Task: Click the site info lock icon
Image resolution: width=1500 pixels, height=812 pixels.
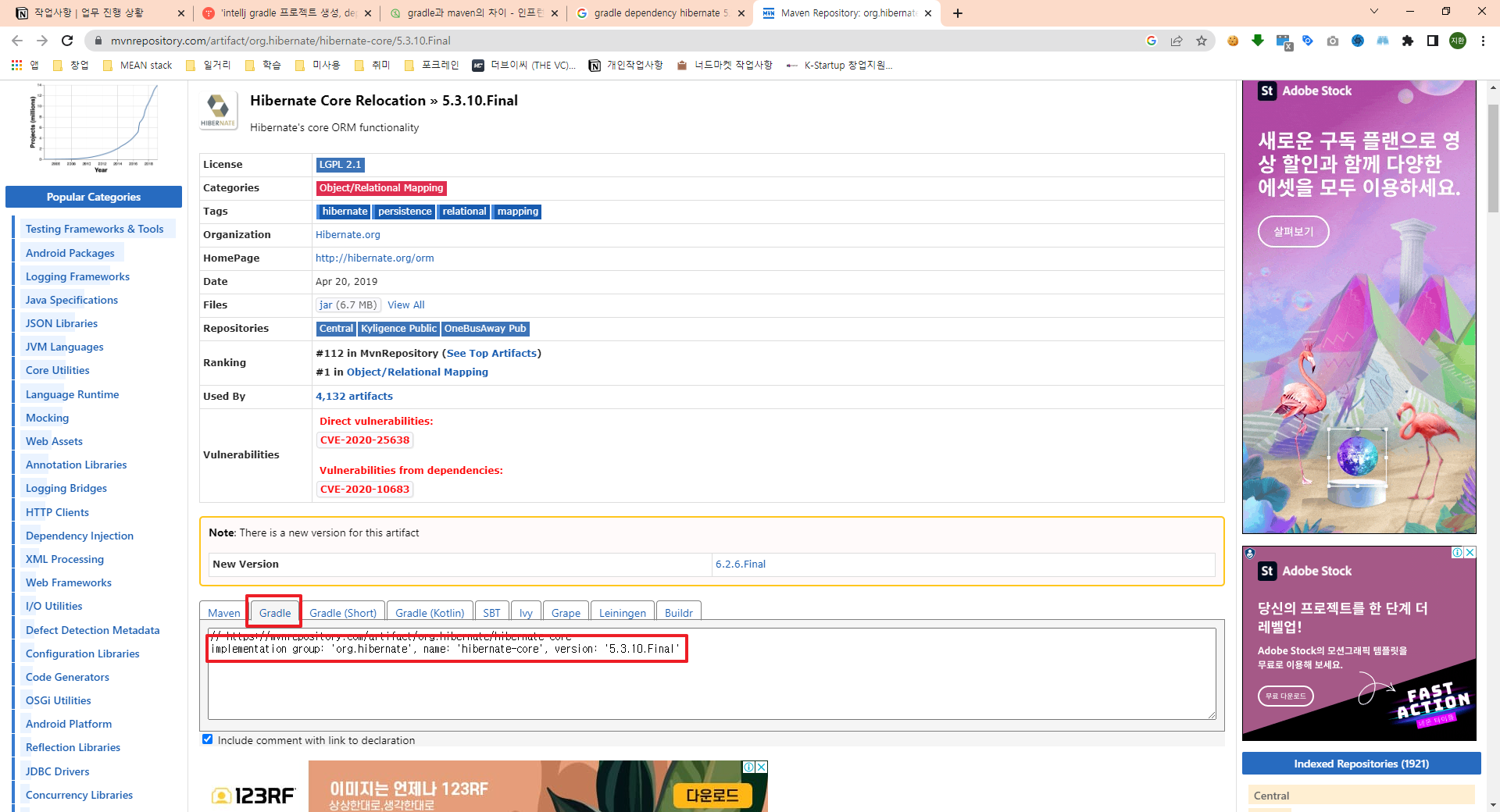Action: click(x=98, y=41)
